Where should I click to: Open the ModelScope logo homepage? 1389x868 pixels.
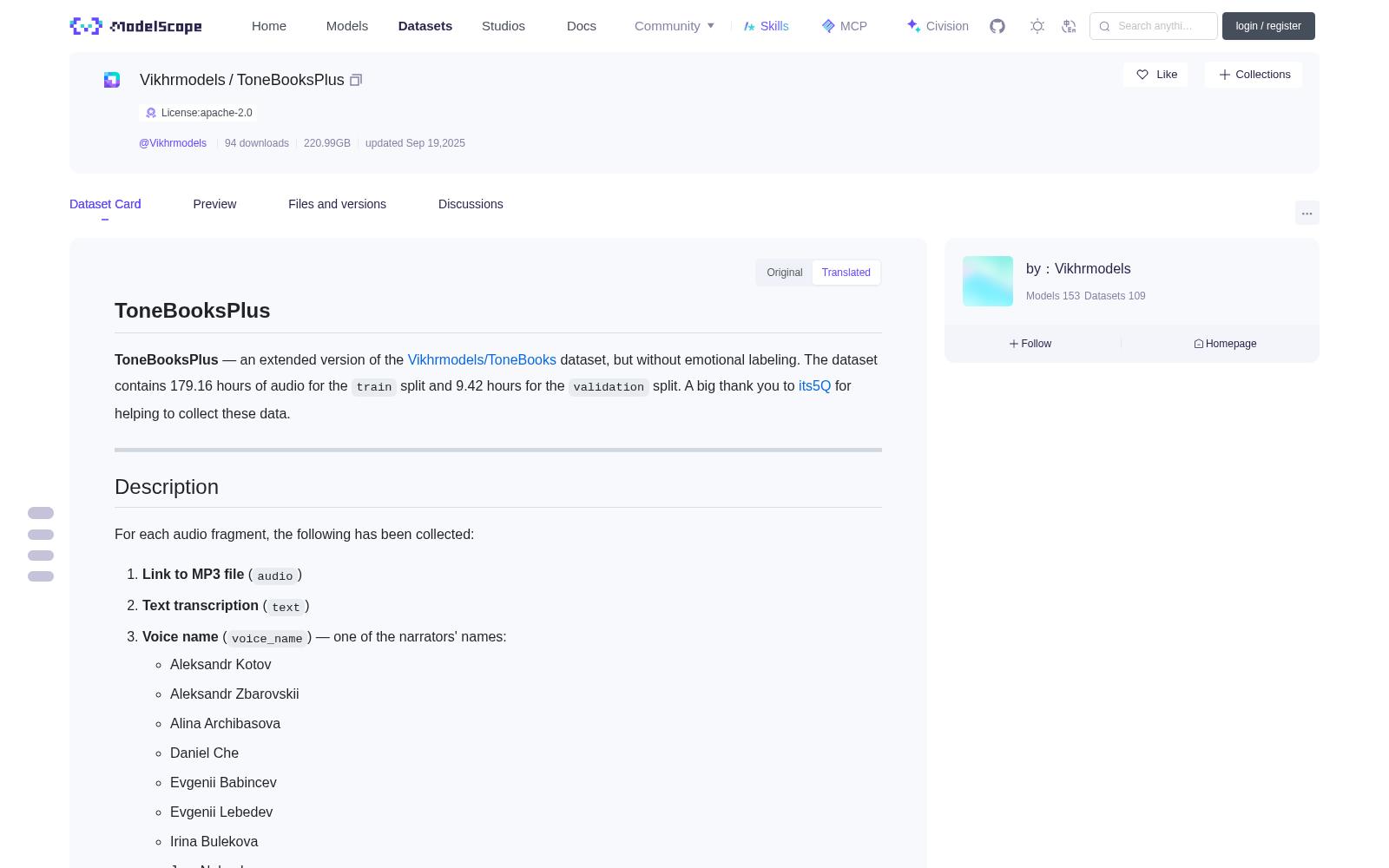(135, 26)
